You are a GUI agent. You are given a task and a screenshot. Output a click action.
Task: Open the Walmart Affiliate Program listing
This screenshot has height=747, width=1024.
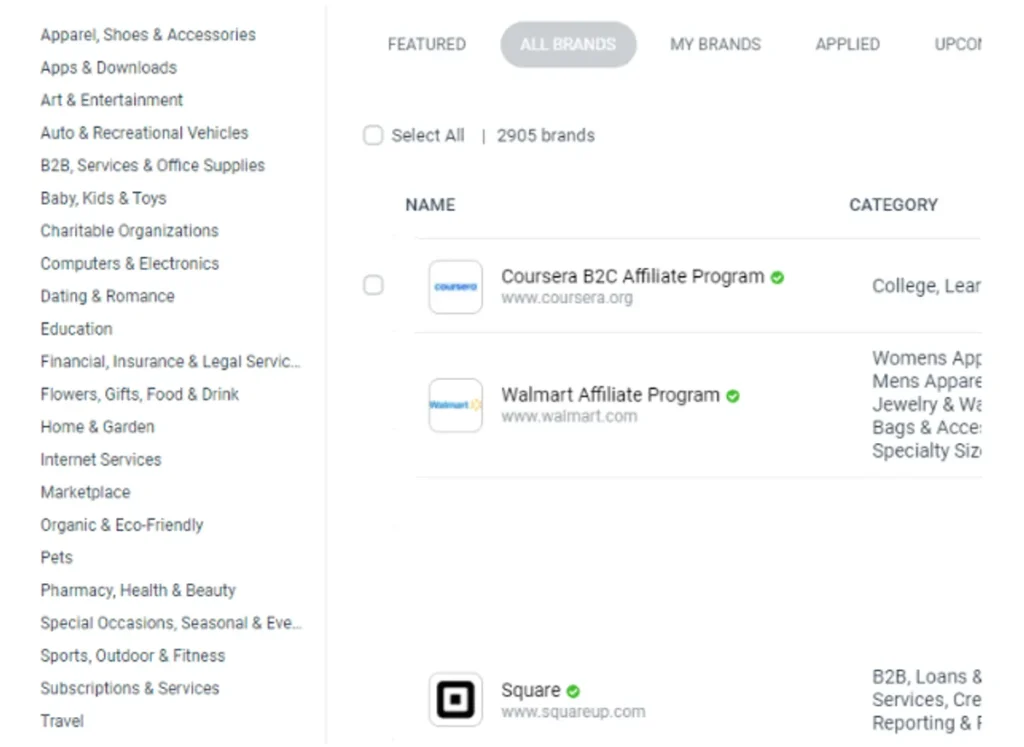(610, 395)
